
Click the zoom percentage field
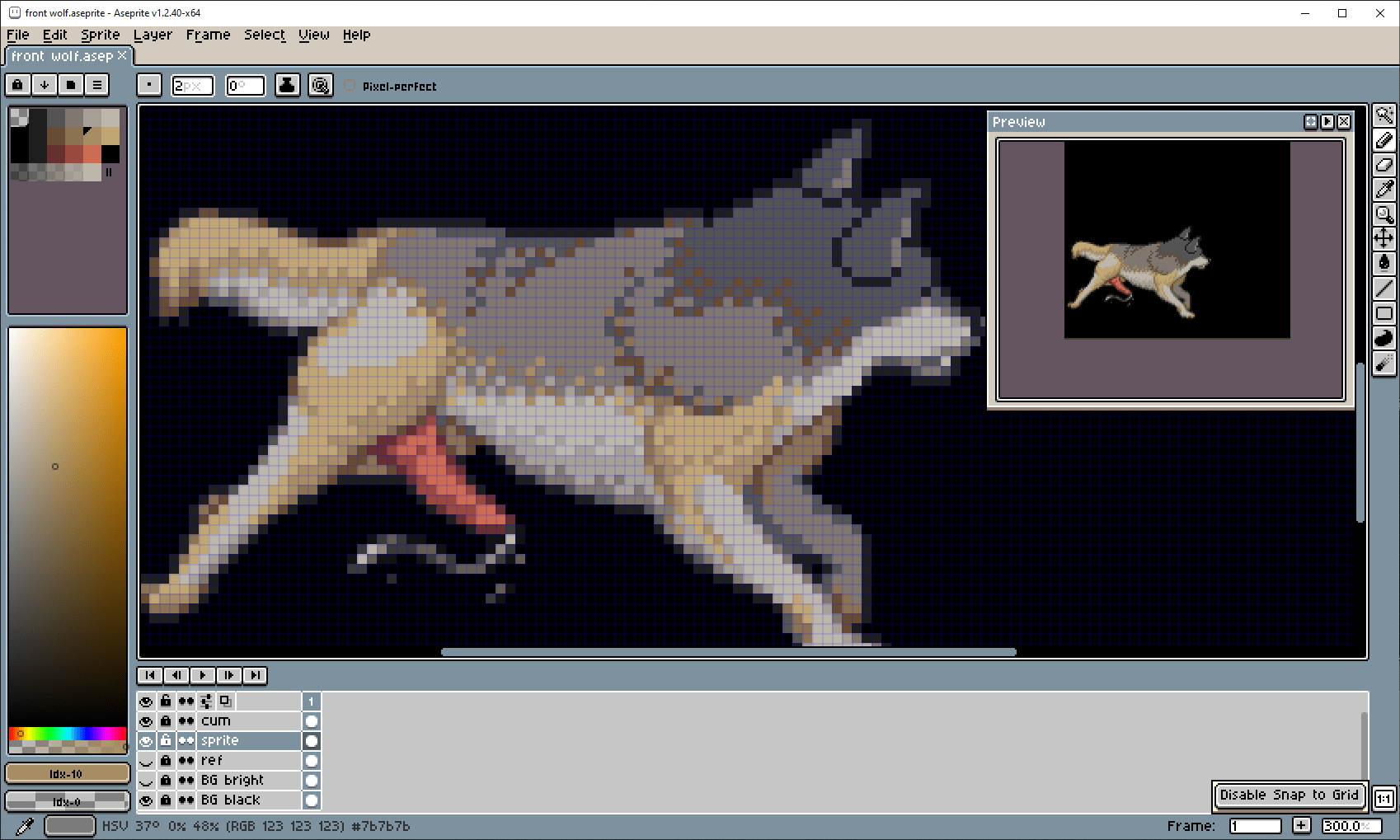click(1346, 826)
